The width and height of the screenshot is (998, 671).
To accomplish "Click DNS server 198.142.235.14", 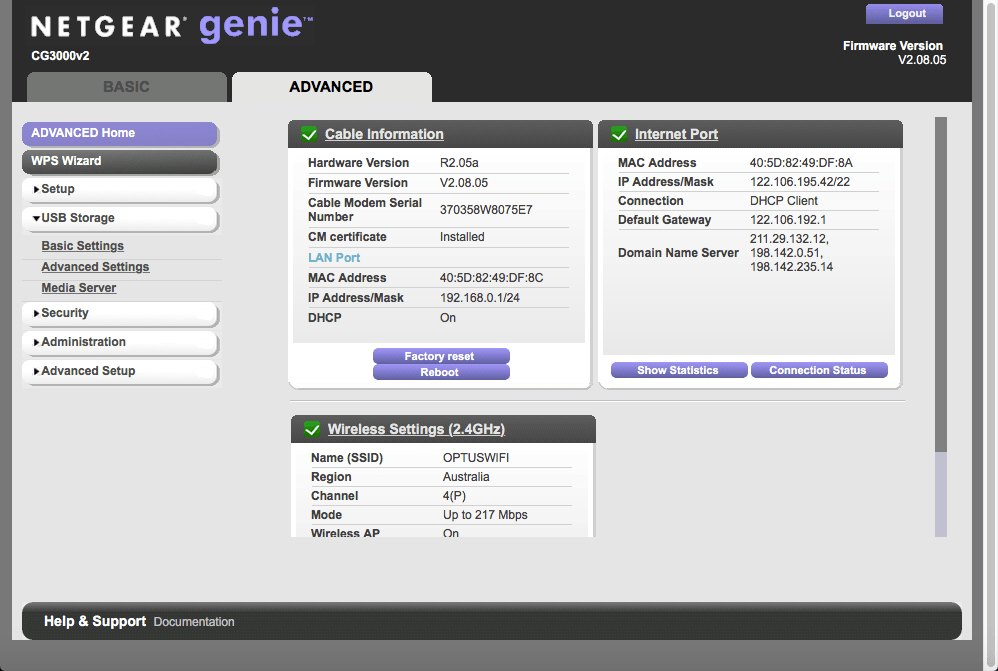I will coord(791,267).
